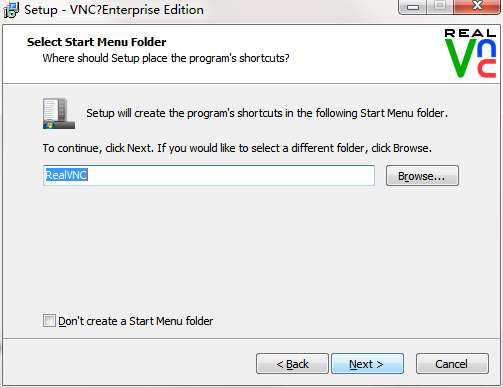The width and height of the screenshot is (503, 388).
Task: Click the highlighted RealVNC text
Action: coord(66,175)
